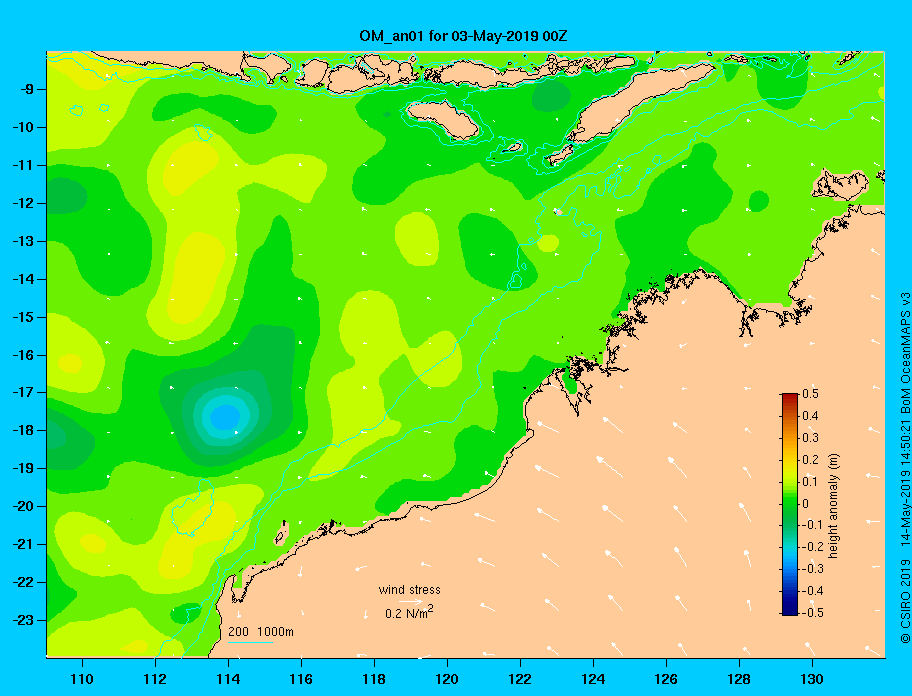Click latitude label -20 on the y-axis
Viewport: 912px width, 696px height.
click(23, 506)
